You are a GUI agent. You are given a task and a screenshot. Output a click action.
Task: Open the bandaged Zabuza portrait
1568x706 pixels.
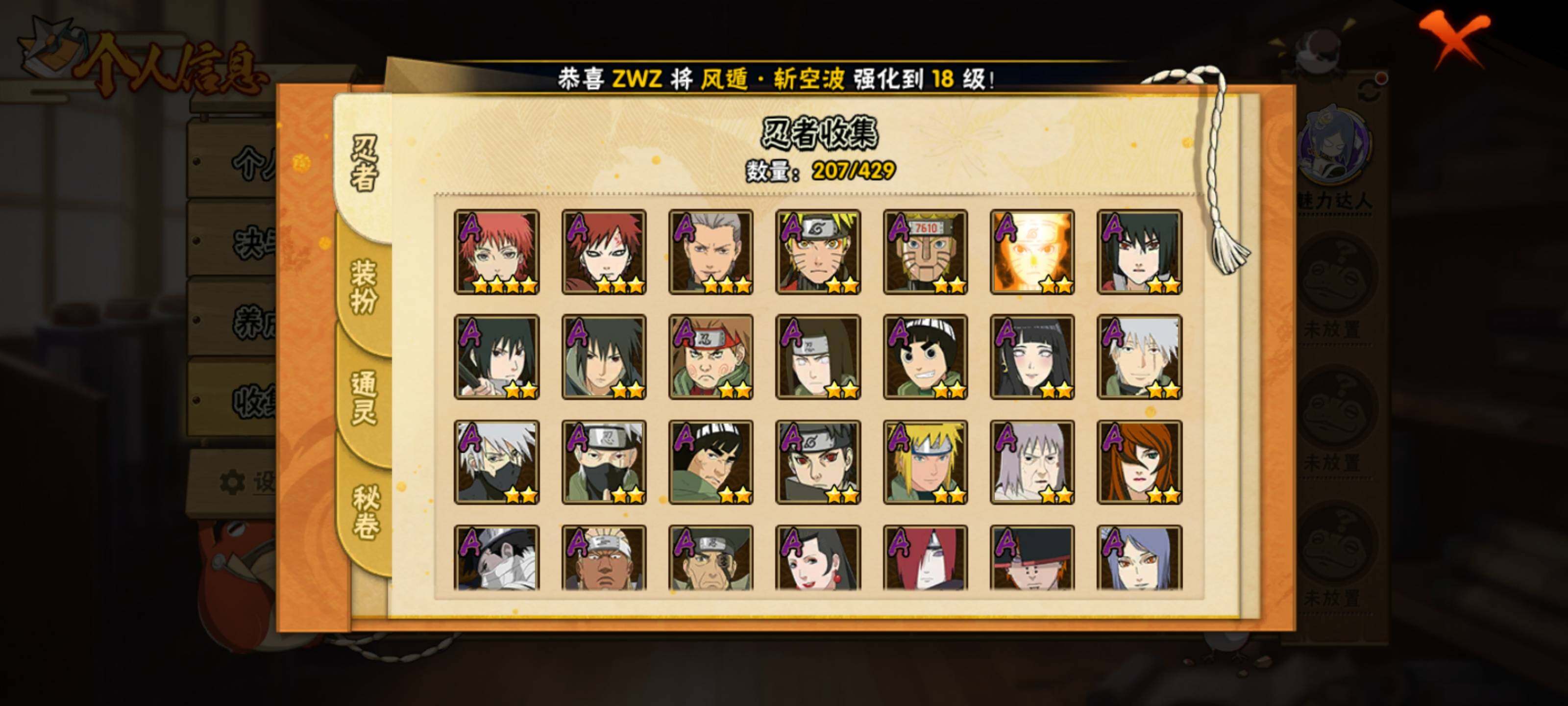[496, 557]
